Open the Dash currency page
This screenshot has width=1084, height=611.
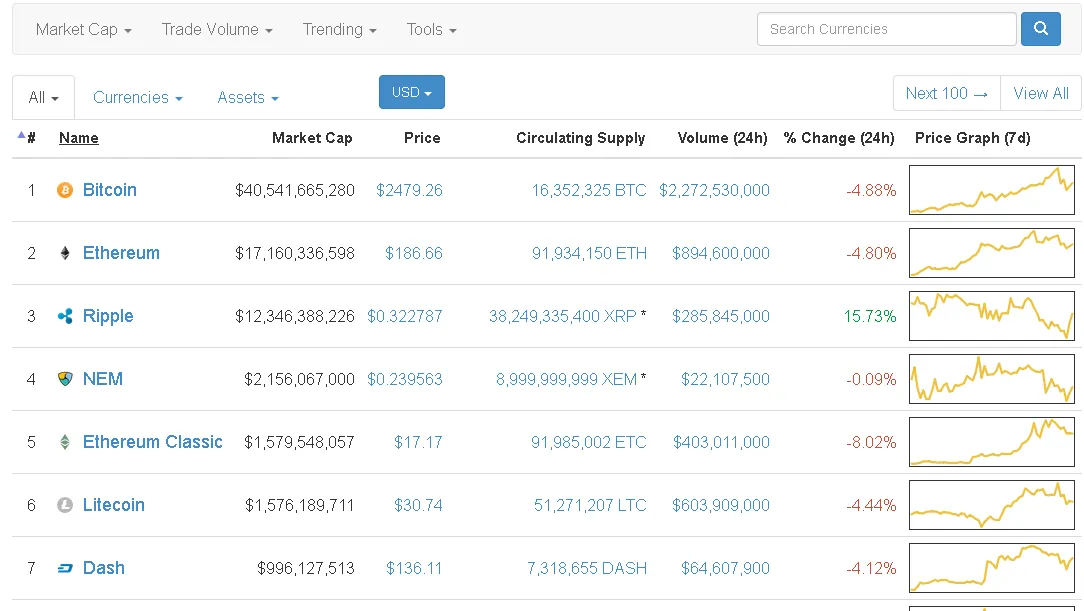point(104,568)
